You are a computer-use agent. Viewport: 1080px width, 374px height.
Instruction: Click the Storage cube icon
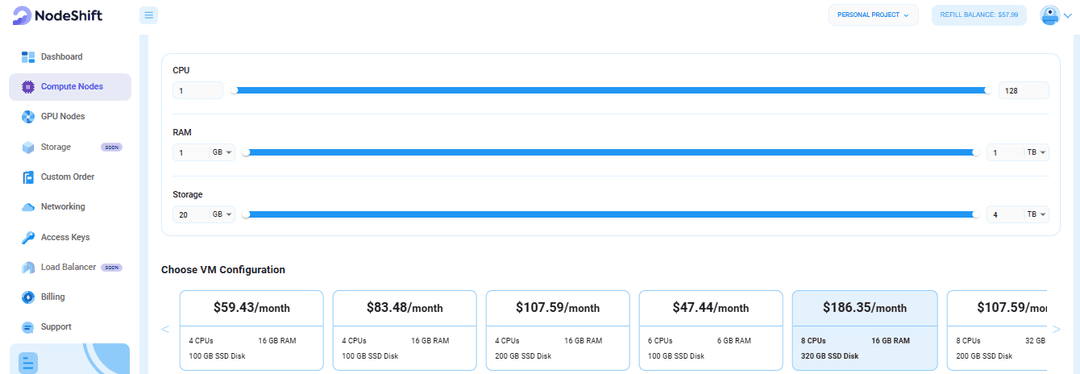tap(28, 147)
